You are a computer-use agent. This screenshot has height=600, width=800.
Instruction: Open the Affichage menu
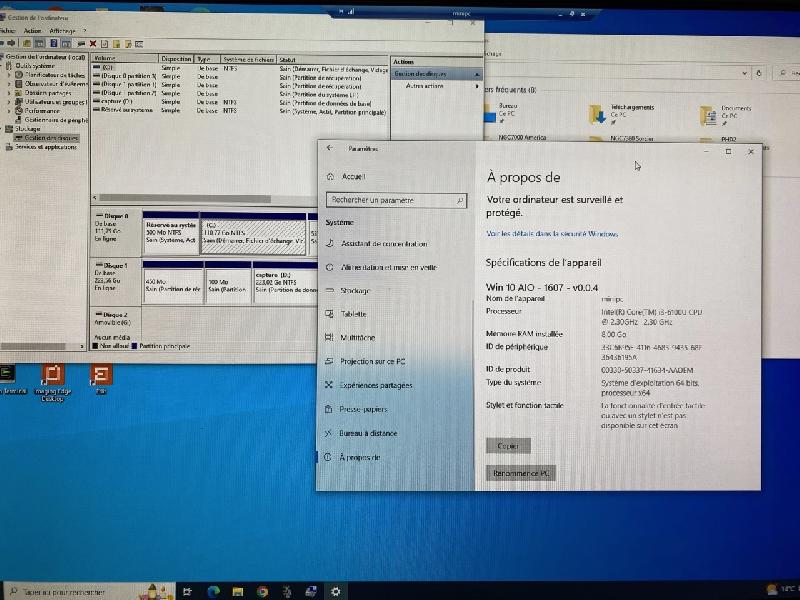[62, 31]
